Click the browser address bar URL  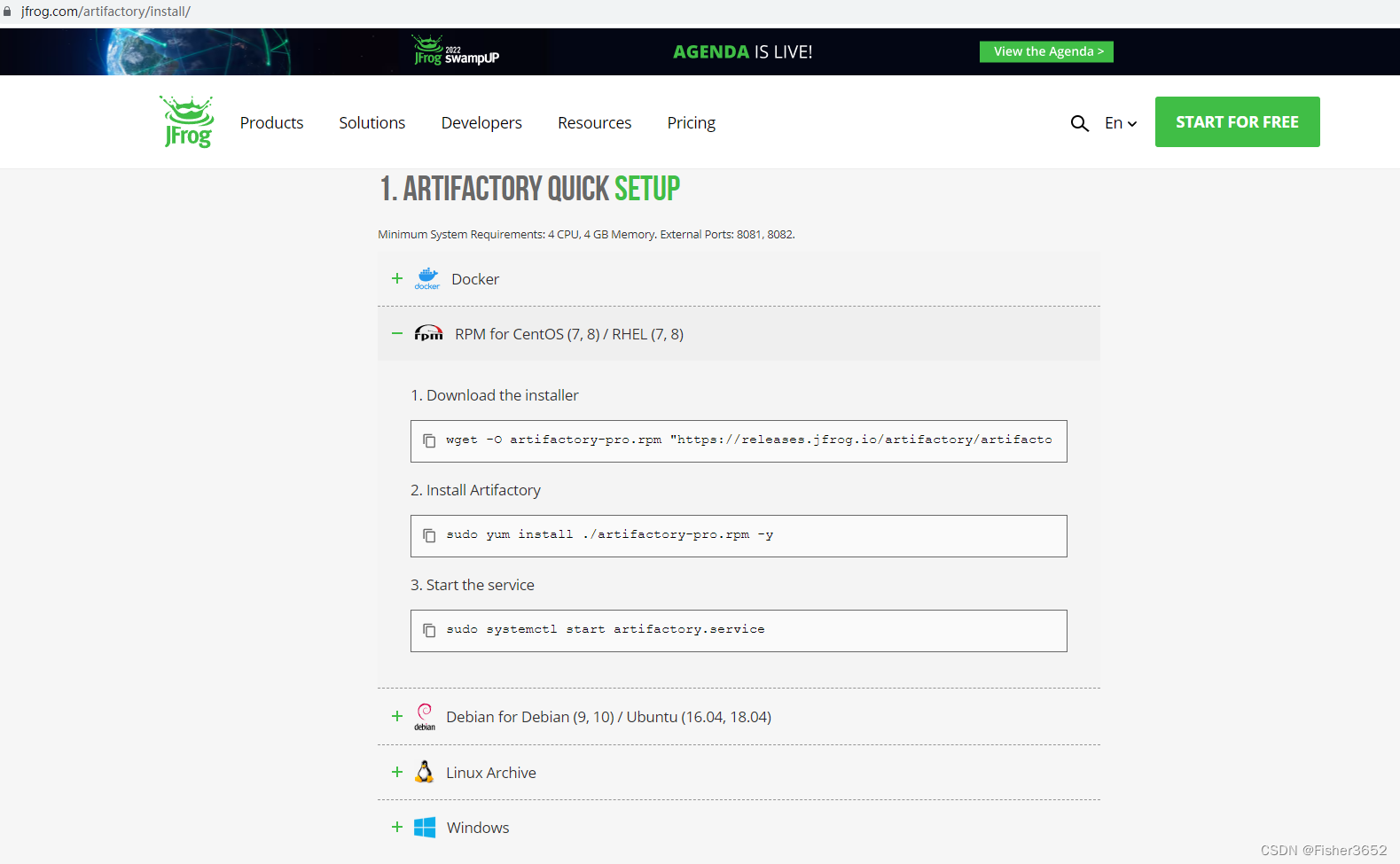pos(106,12)
